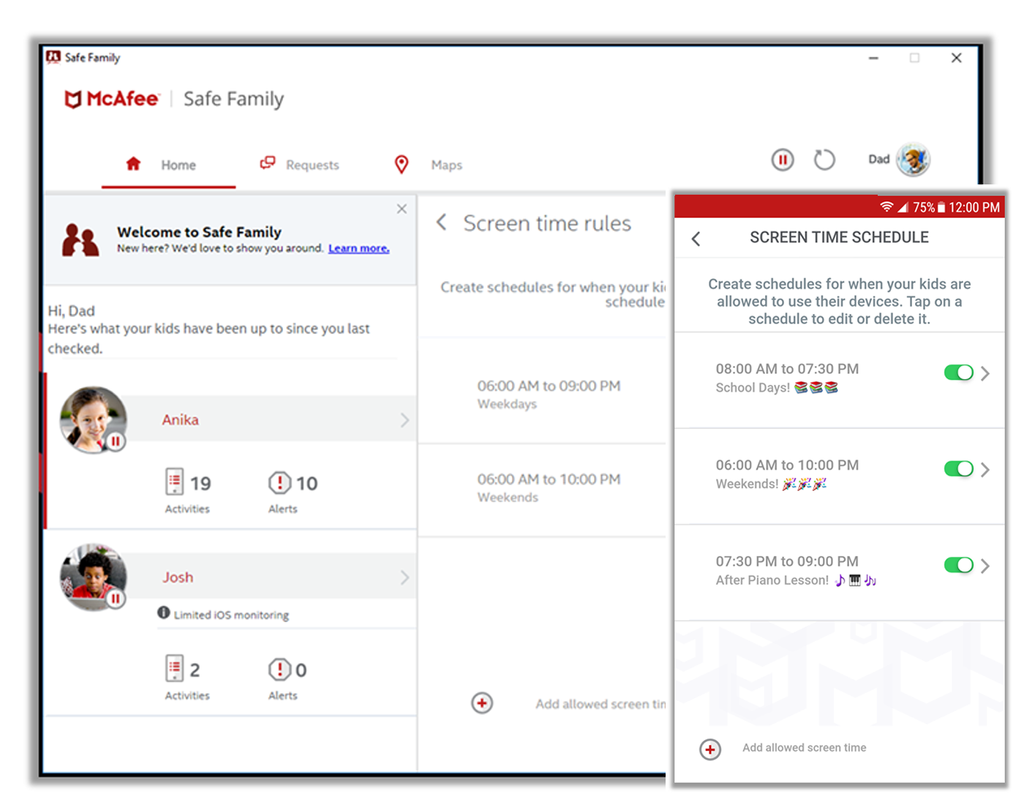The width and height of the screenshot is (1024, 805).
Task: Click the back arrow on Screen Time Schedule
Action: 696,237
